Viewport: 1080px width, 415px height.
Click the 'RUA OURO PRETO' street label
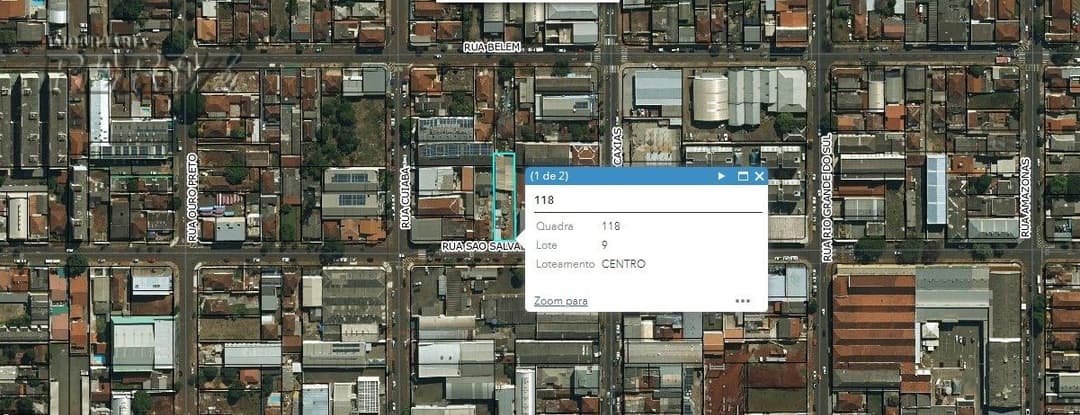[x=192, y=198]
